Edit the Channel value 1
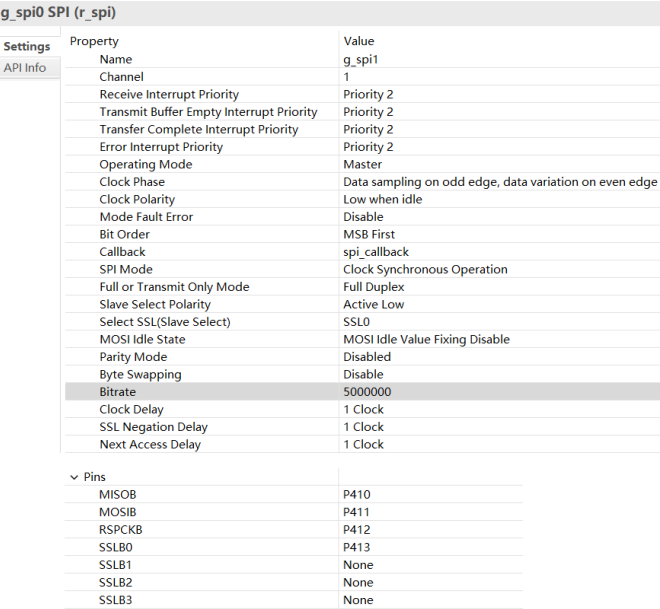Image resolution: width=660 pixels, height=609 pixels. coord(346,77)
